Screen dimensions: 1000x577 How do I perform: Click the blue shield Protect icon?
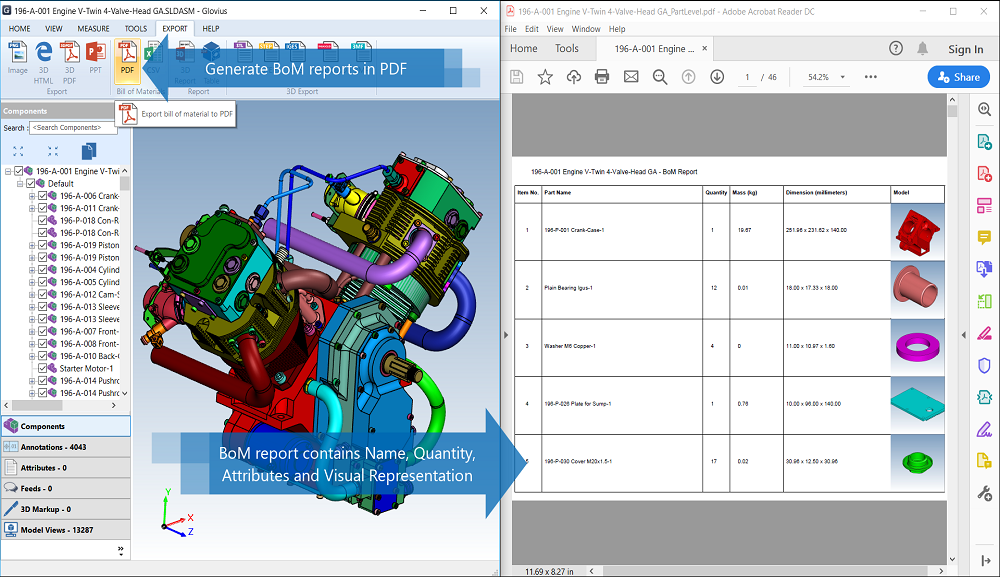(x=984, y=365)
